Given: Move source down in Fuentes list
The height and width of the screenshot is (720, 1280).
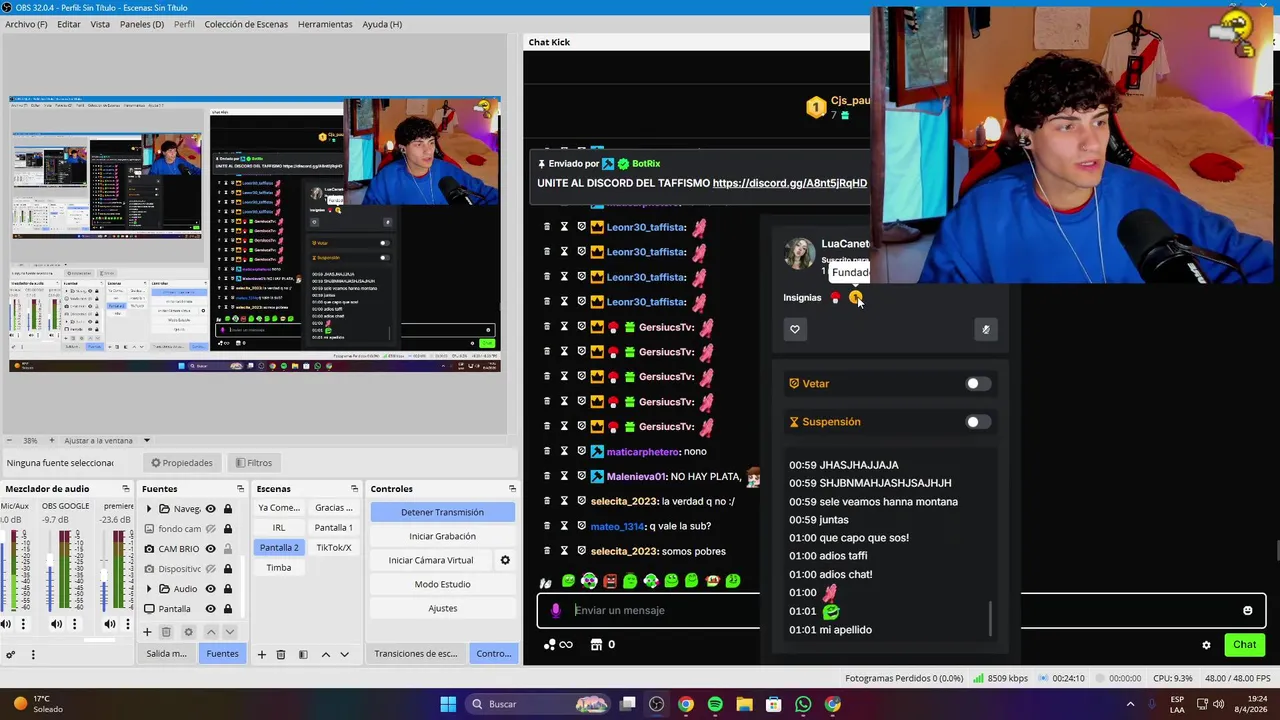Looking at the screenshot, I should coord(229,632).
